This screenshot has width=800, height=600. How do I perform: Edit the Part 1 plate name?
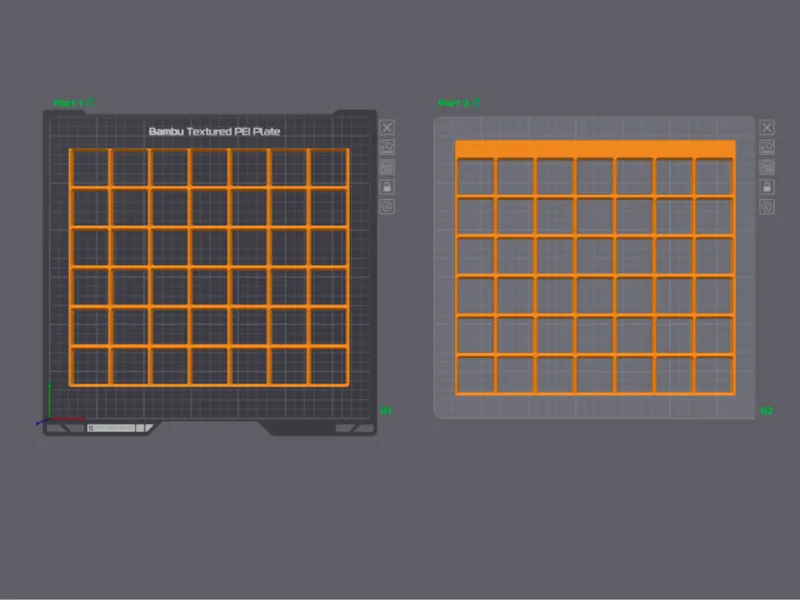[90, 103]
